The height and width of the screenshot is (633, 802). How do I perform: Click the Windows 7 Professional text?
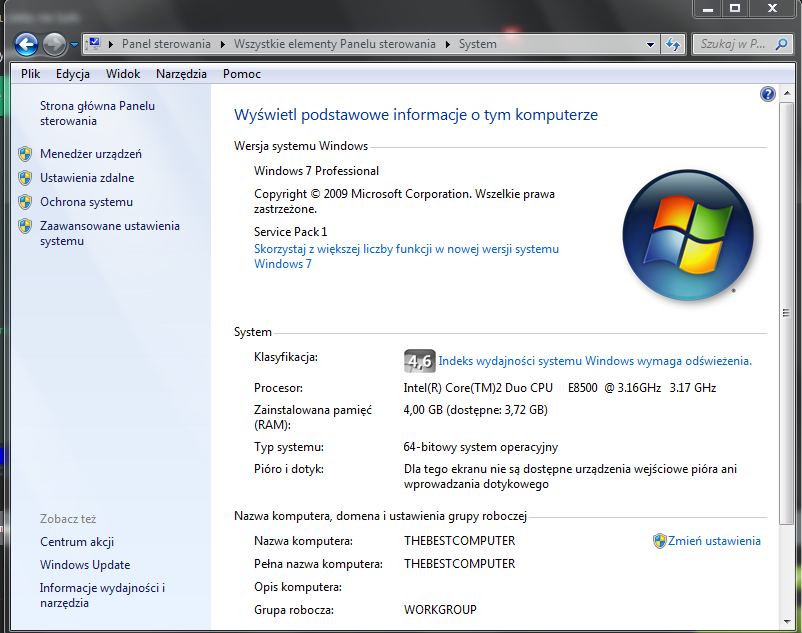(x=316, y=171)
